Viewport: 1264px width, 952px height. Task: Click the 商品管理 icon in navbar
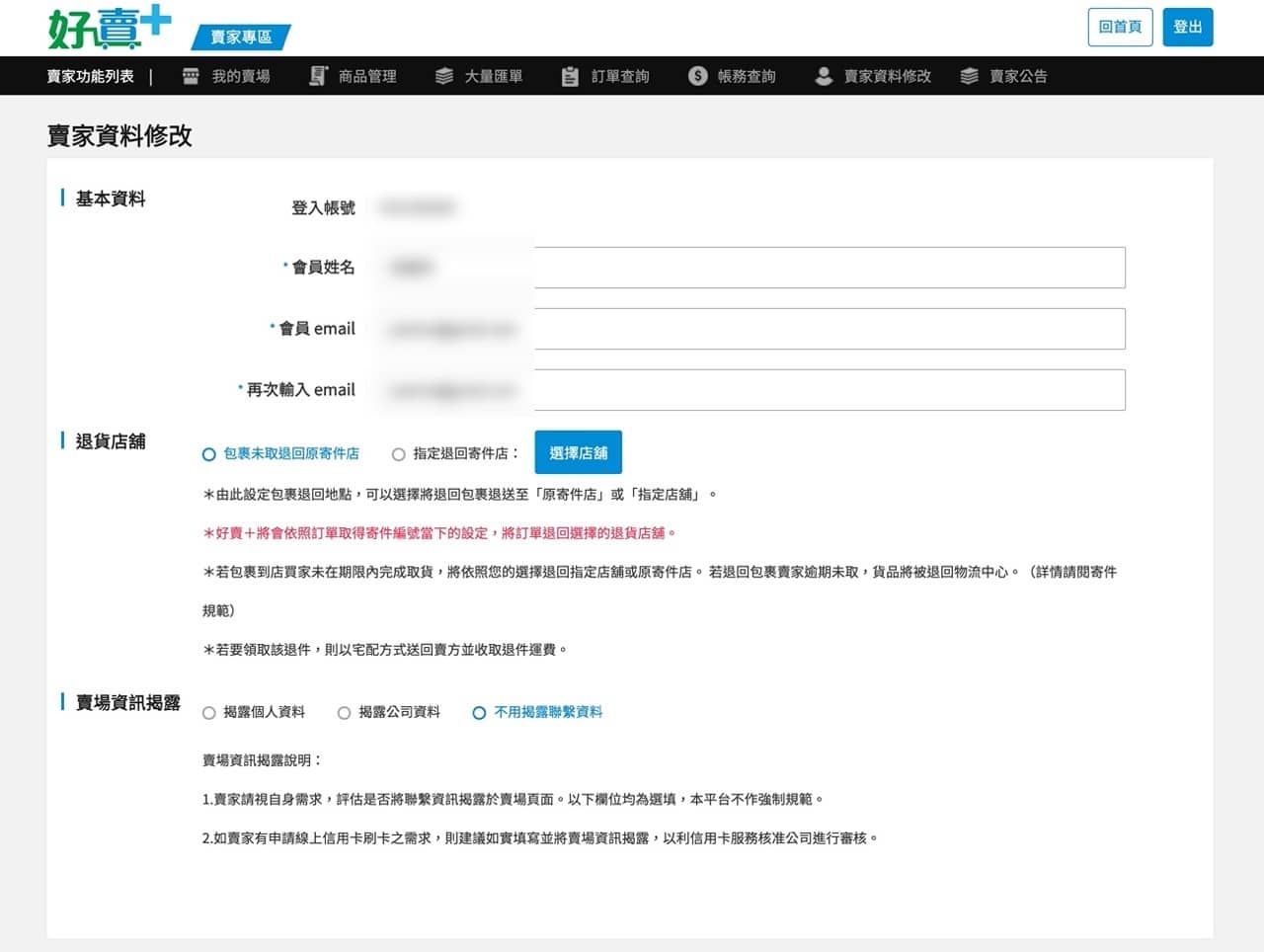tap(318, 76)
